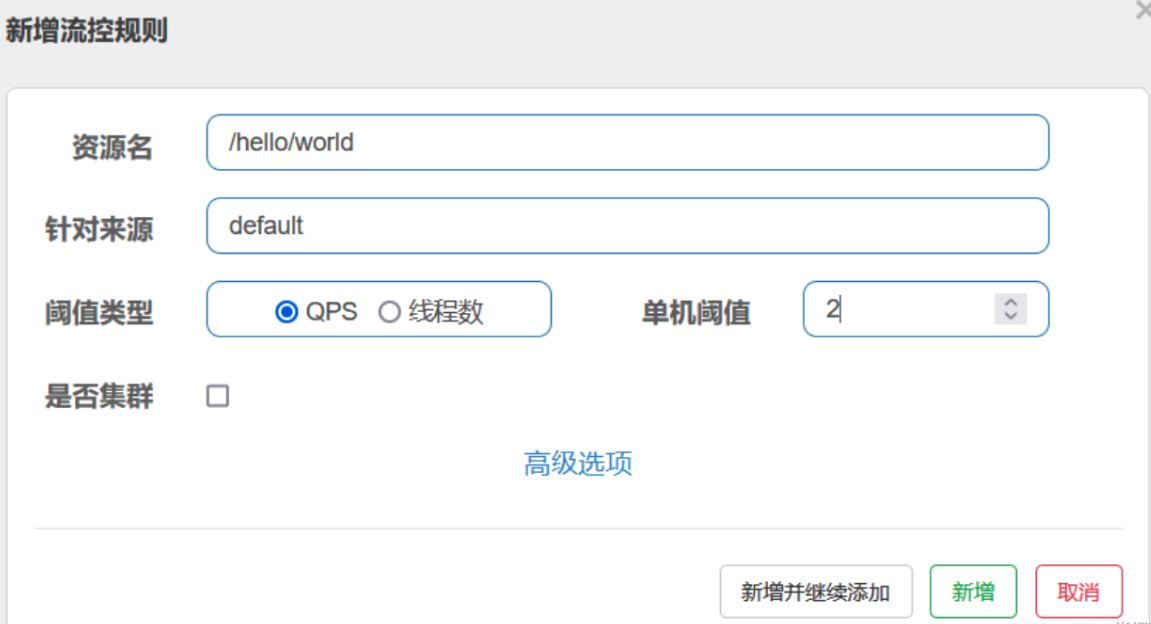Expand the 高级选项 link
Viewport: 1151px width, 624px height.
click(x=578, y=463)
